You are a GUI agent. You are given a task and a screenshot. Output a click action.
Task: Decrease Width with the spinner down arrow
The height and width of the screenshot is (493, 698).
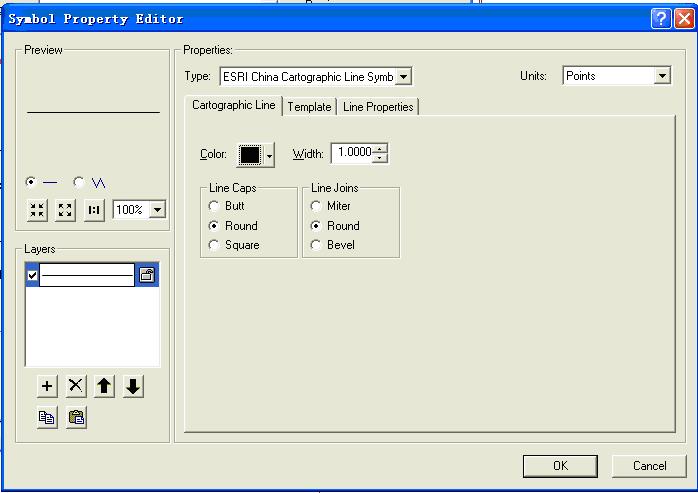click(x=379, y=158)
